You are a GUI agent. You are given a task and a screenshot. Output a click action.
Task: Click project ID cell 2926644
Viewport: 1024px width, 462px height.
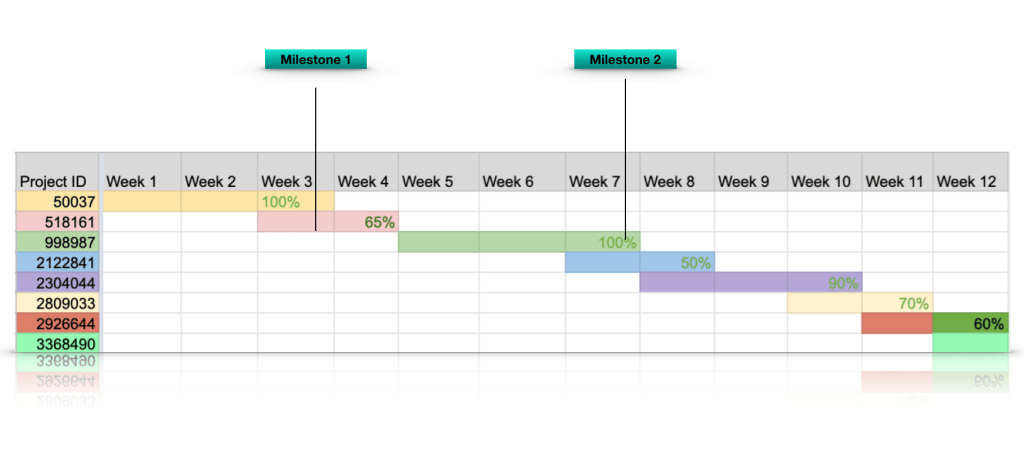pyautogui.click(x=57, y=322)
